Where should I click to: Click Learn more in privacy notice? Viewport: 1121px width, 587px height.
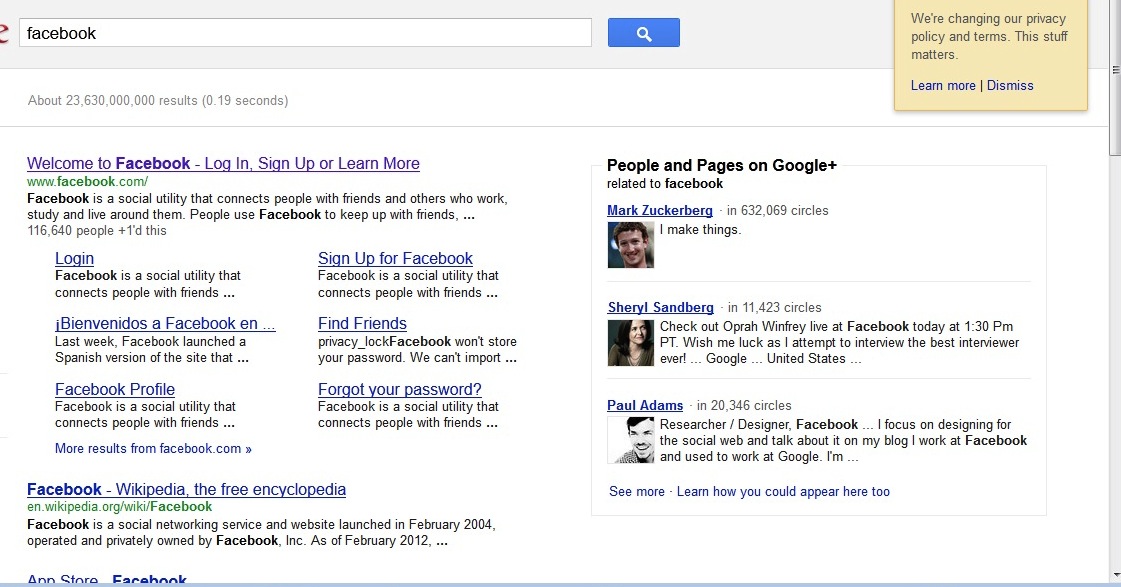[x=942, y=86]
